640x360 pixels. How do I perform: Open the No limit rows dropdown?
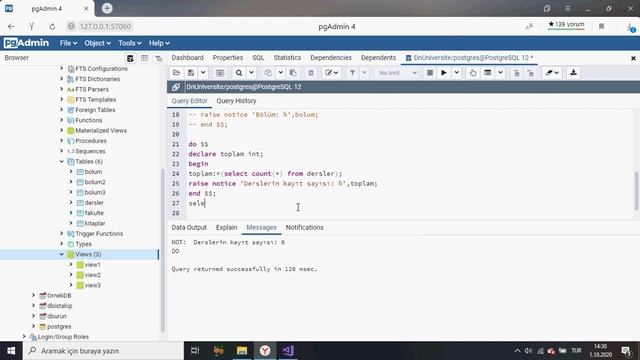tap(397, 73)
